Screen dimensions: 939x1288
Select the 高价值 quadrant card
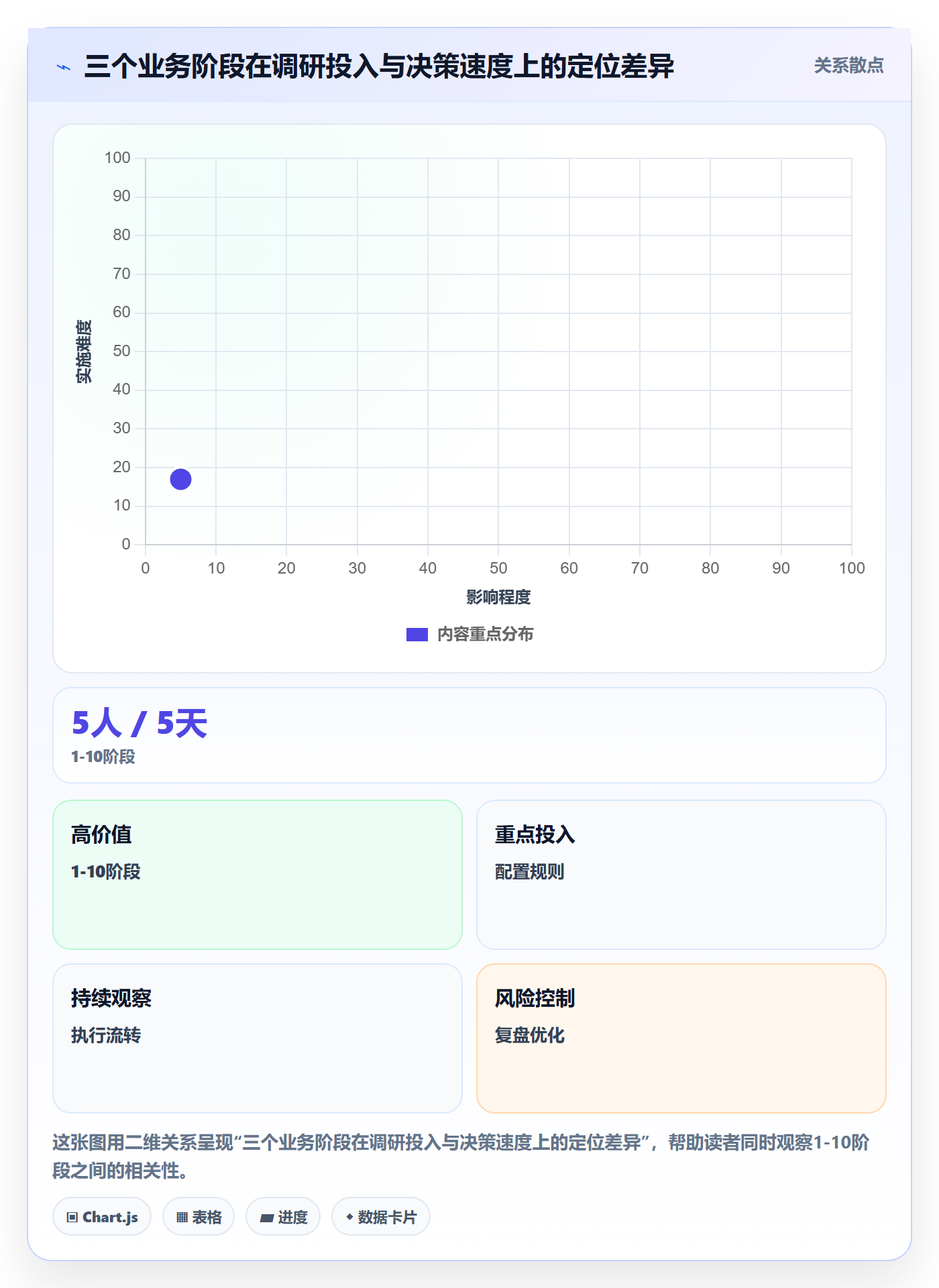tap(258, 875)
